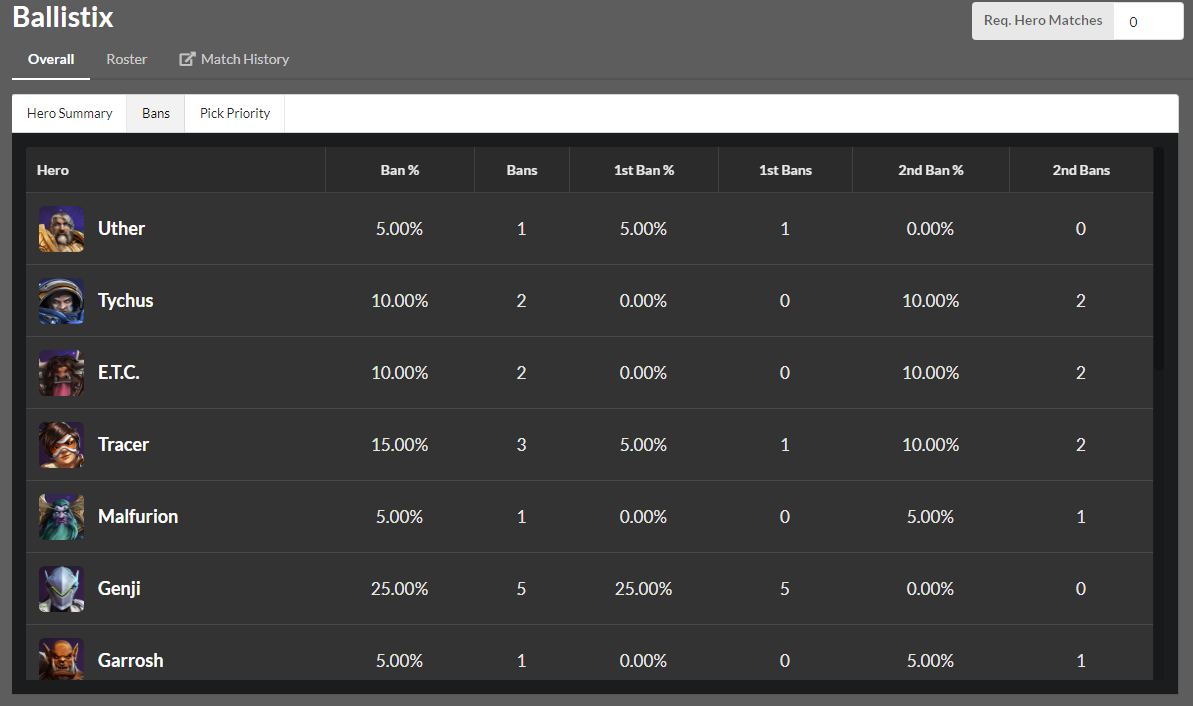Screen dimensions: 1193x706
Task: Click Garrosh's hero portrait icon
Action: (62, 659)
